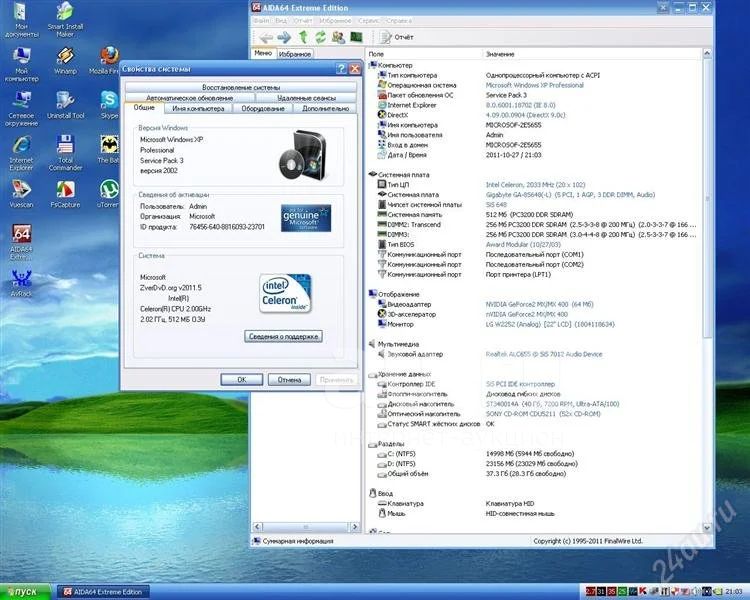Select the Отображение group row

click(394, 294)
